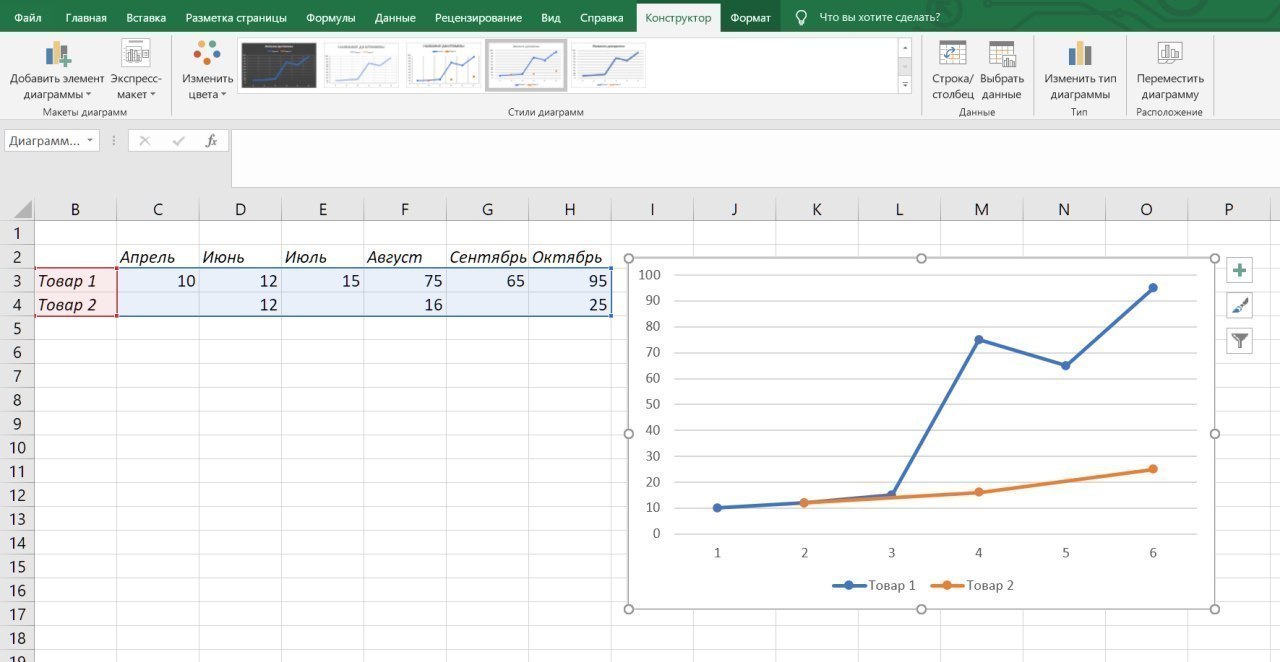
Task: Open the Name Box dropdown arrow
Action: 91,141
